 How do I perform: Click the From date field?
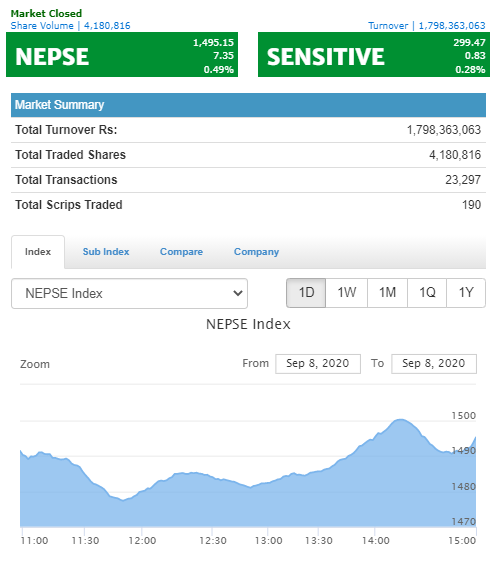[x=318, y=364]
